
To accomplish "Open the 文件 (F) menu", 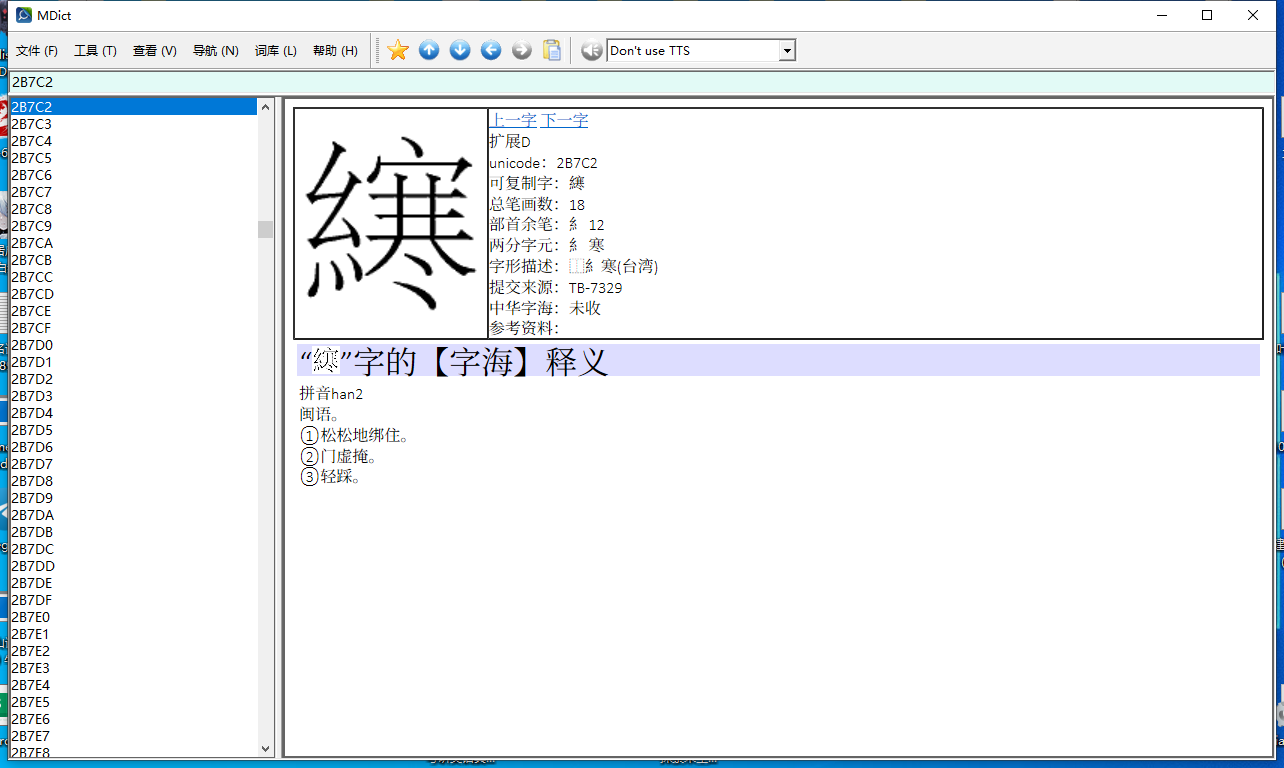I will tap(37, 51).
